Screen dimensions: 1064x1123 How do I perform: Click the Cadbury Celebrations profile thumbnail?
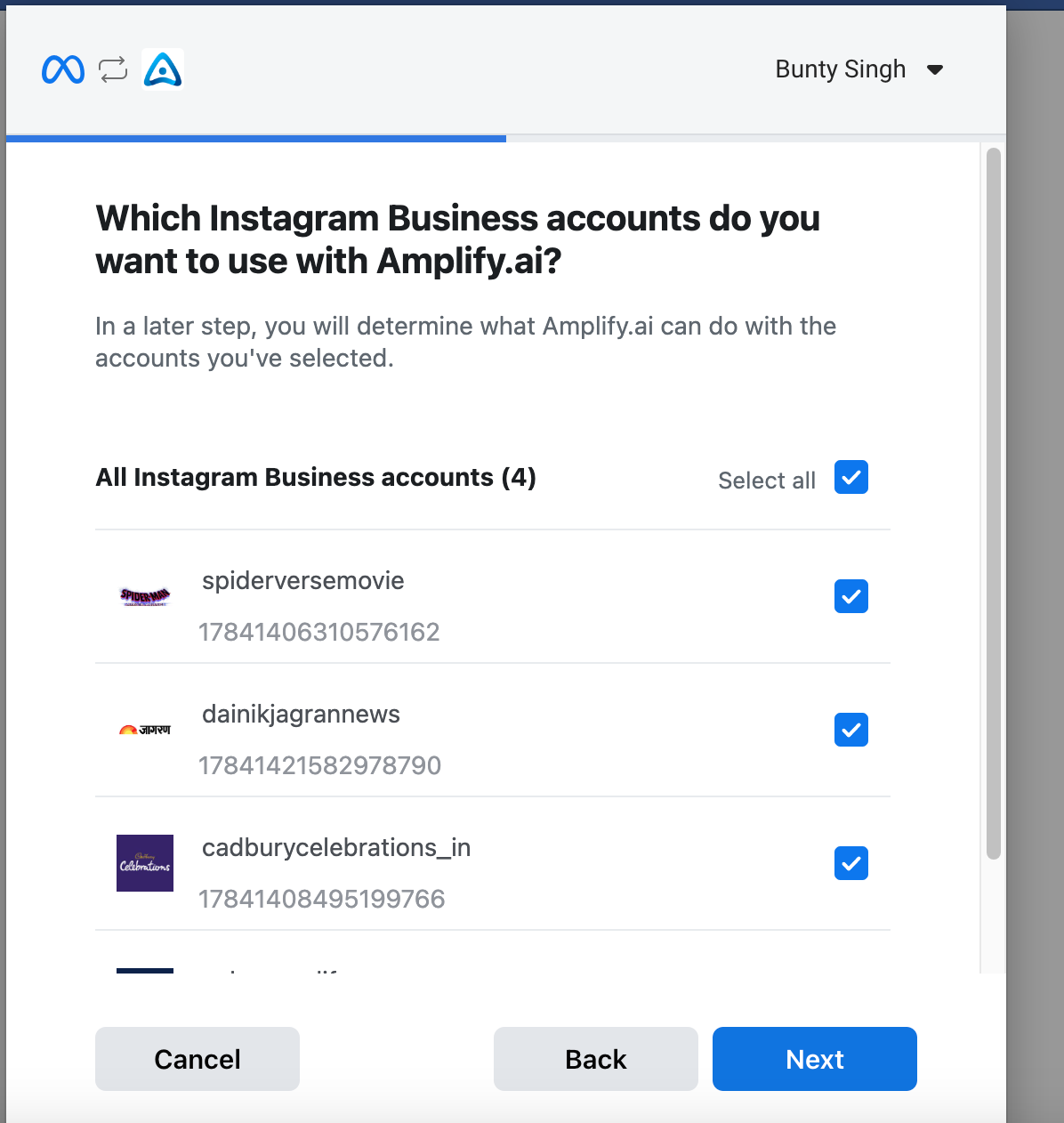click(145, 863)
